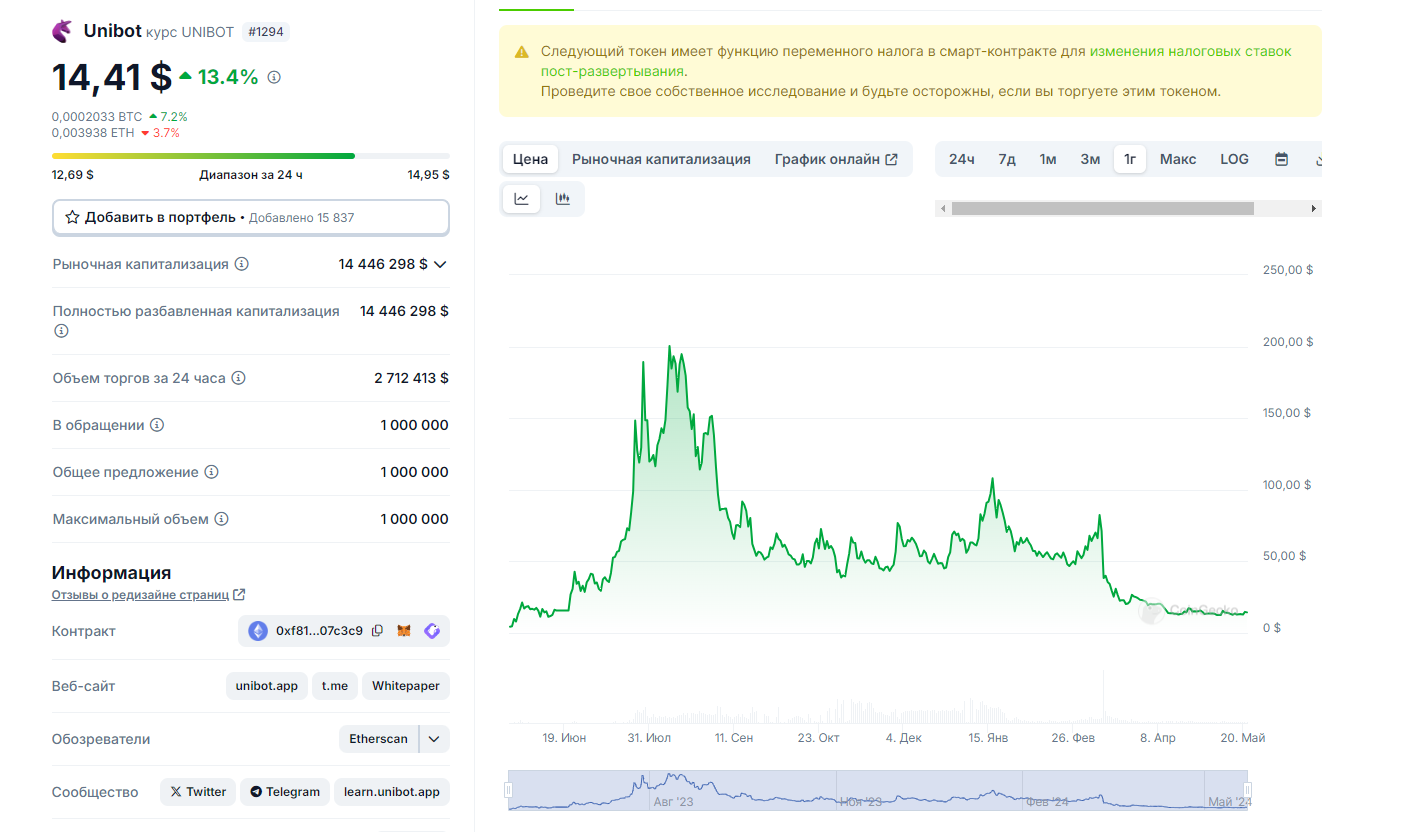Select the Цена chart tab

tap(530, 159)
